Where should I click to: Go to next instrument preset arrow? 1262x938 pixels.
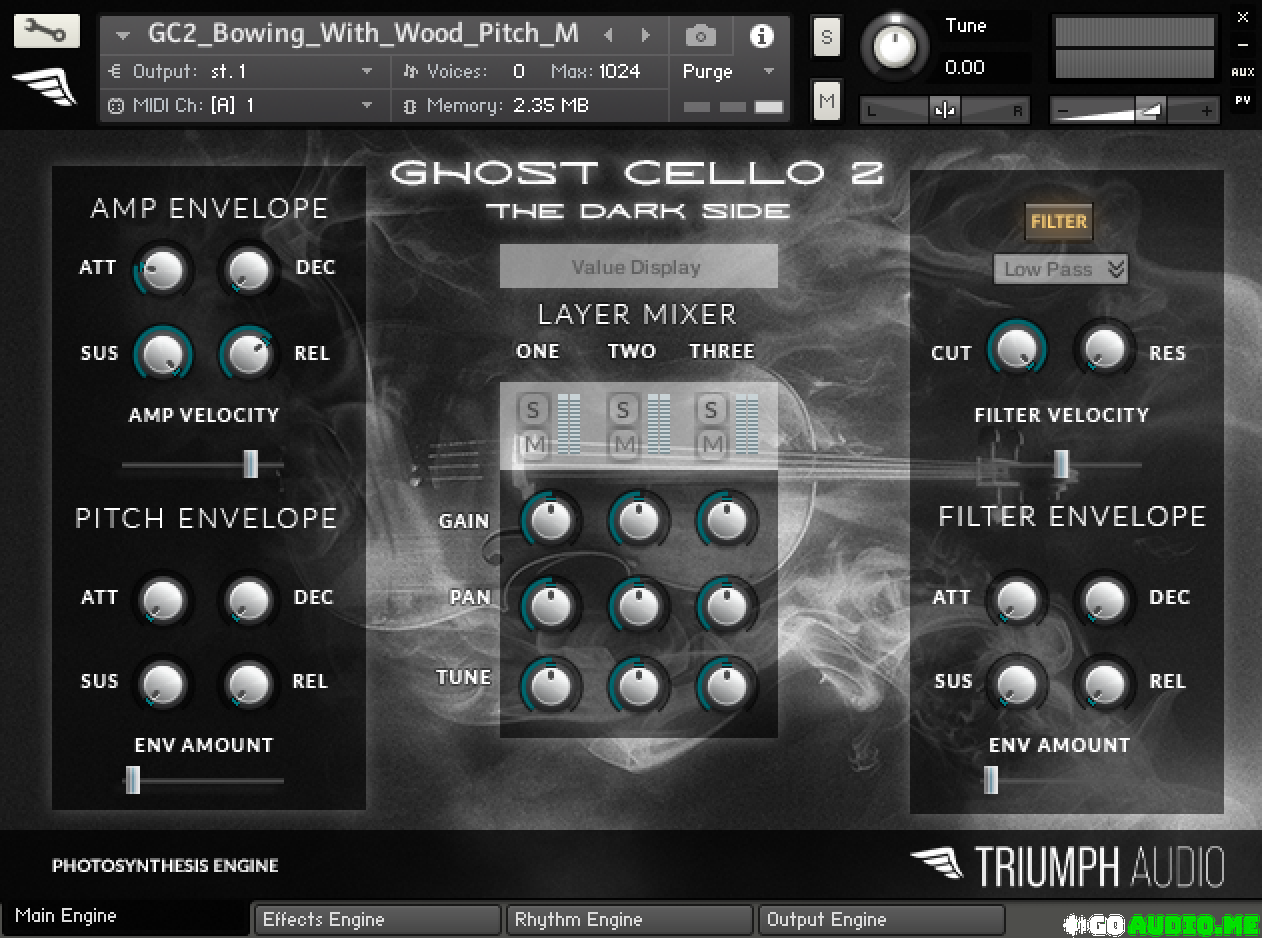click(x=645, y=35)
